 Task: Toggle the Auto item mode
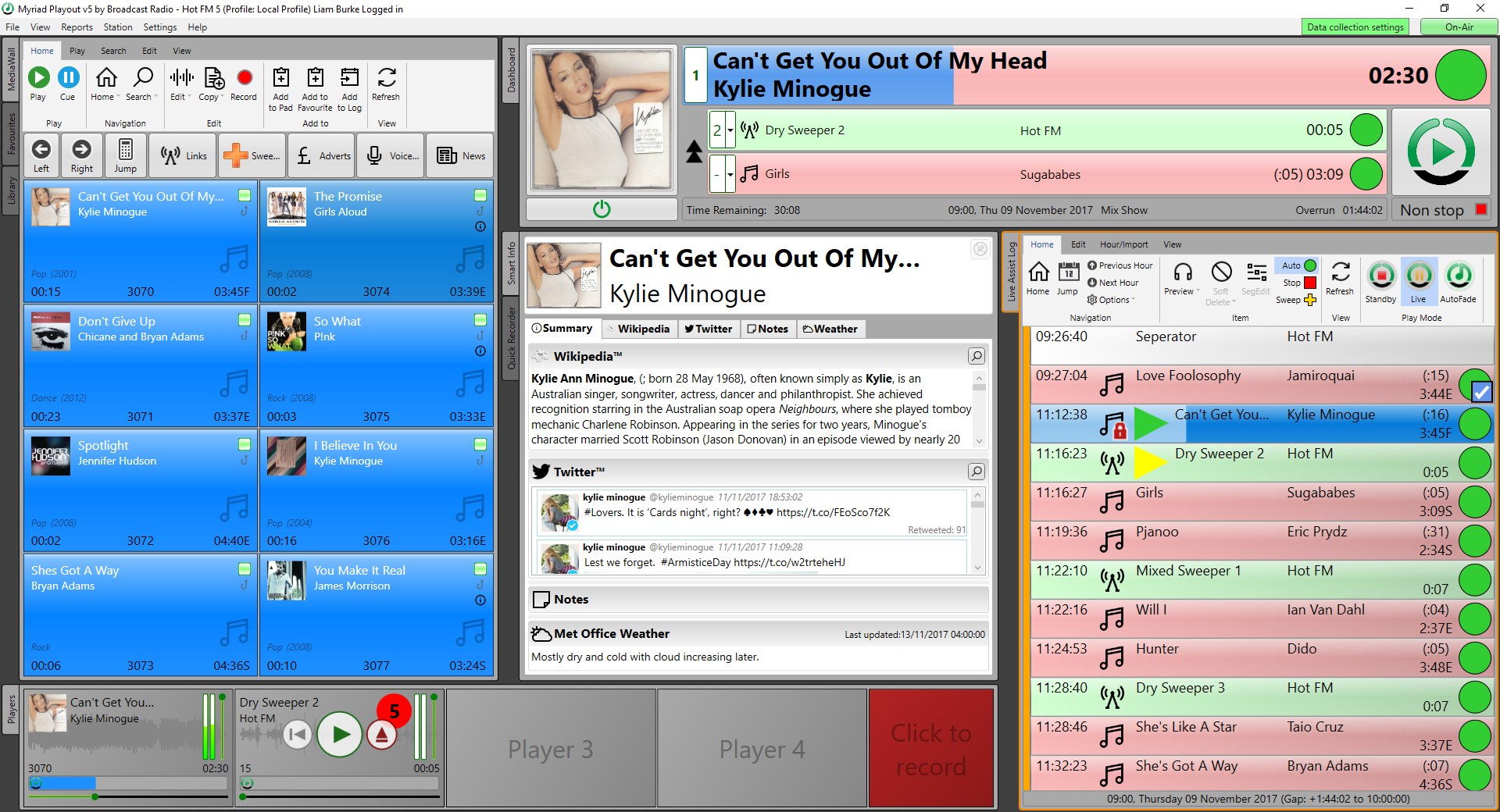click(1296, 265)
